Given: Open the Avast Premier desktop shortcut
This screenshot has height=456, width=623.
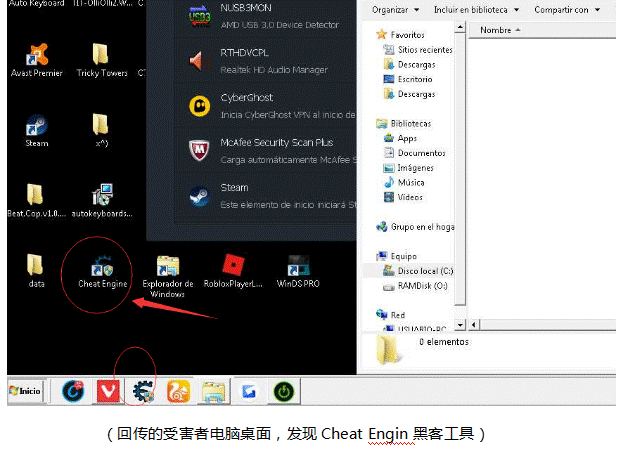Looking at the screenshot, I should pos(37,60).
